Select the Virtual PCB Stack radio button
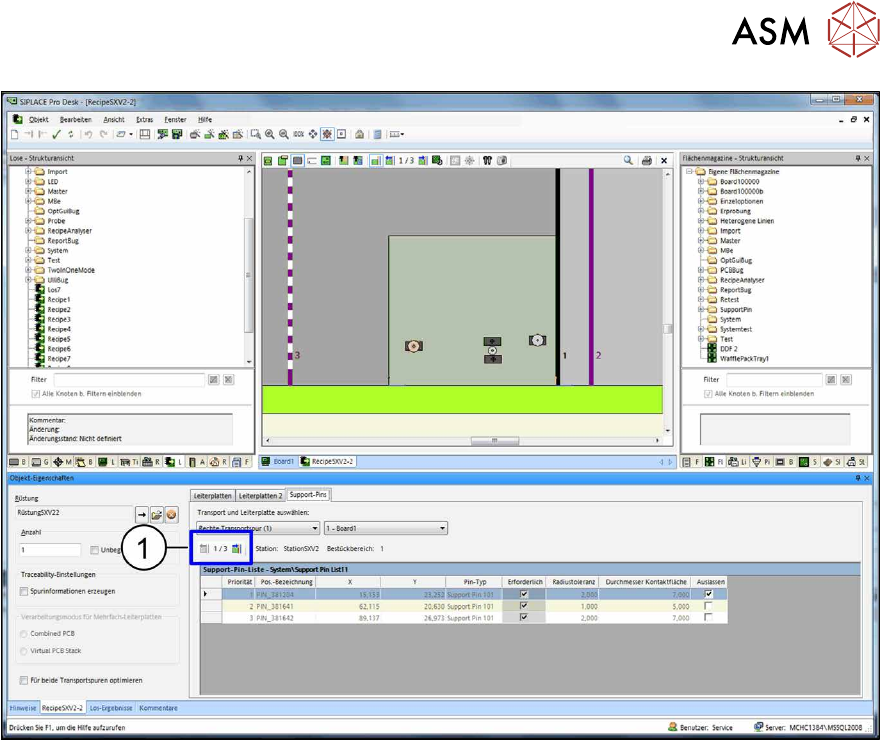This screenshot has width=880, height=740. (24, 651)
